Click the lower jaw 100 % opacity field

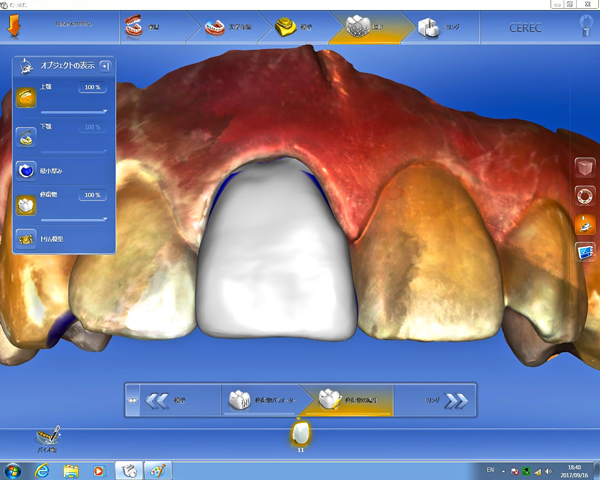(x=93, y=127)
